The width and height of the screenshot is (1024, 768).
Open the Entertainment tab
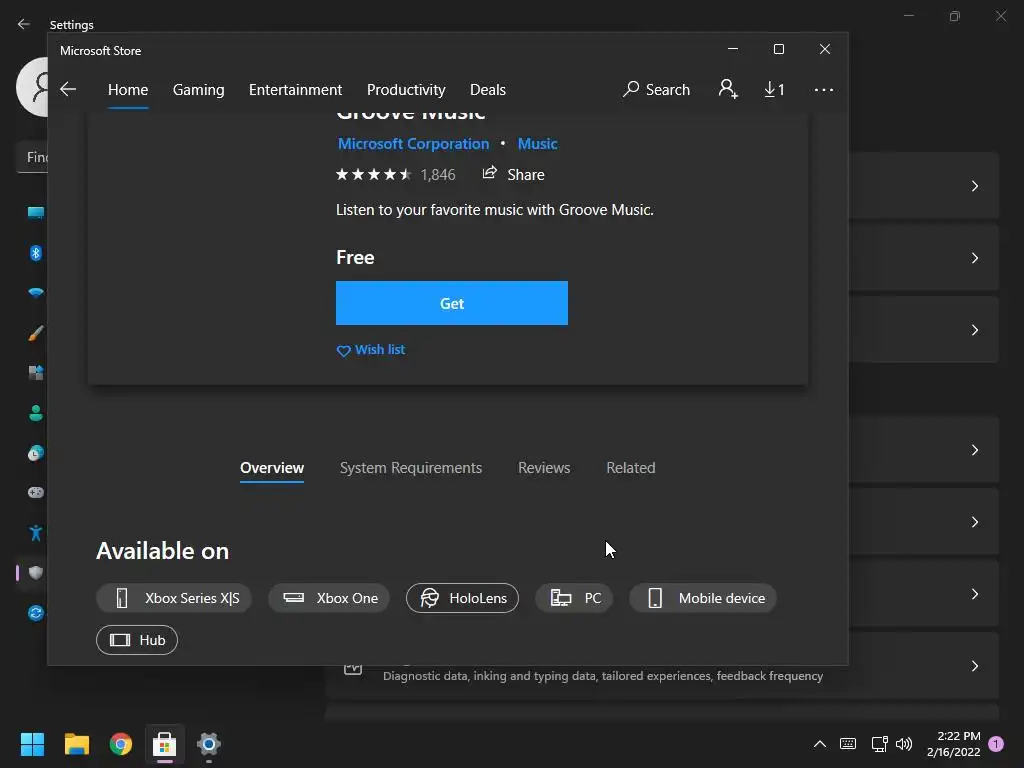tap(295, 89)
